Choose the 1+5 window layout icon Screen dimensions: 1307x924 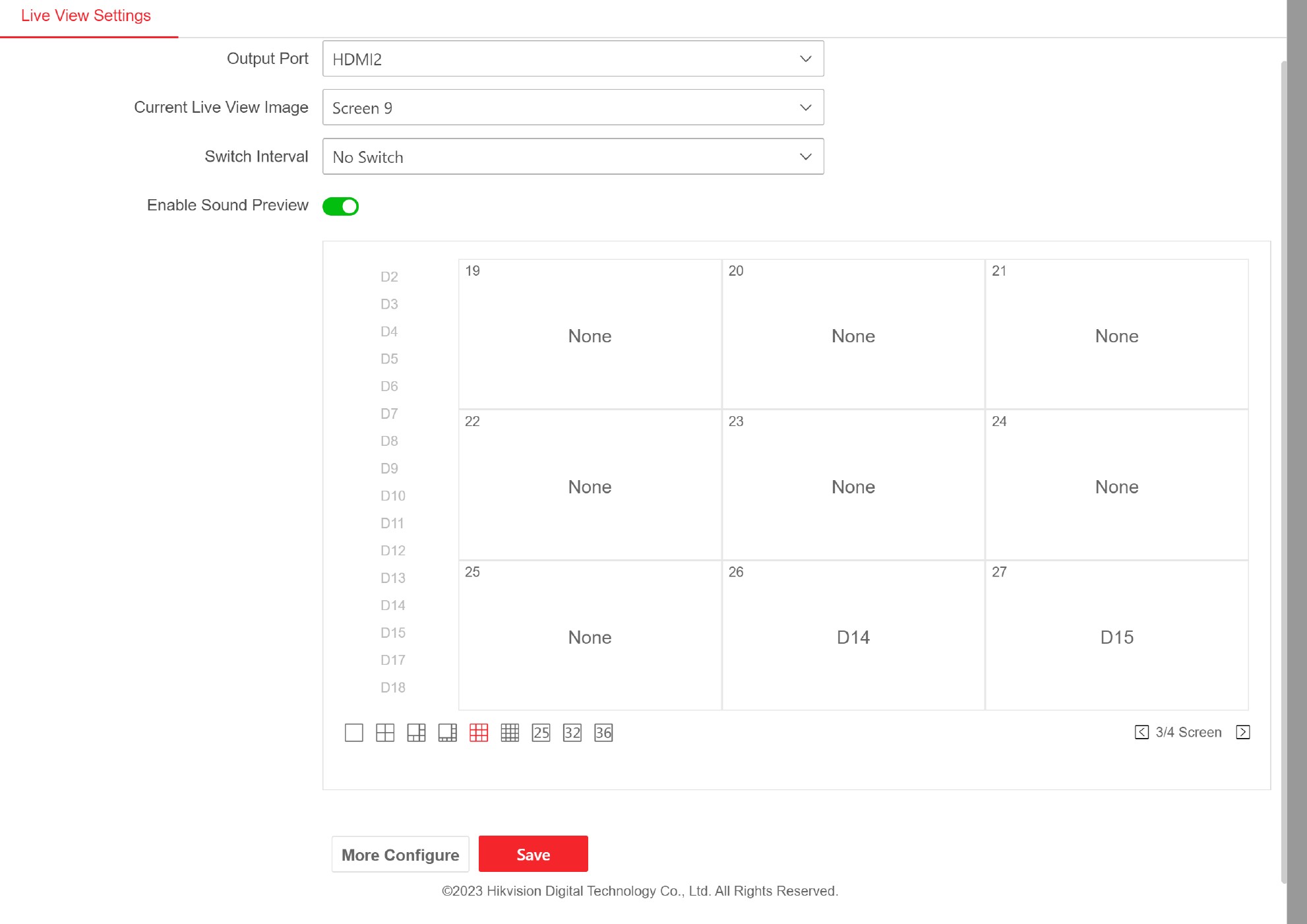416,733
